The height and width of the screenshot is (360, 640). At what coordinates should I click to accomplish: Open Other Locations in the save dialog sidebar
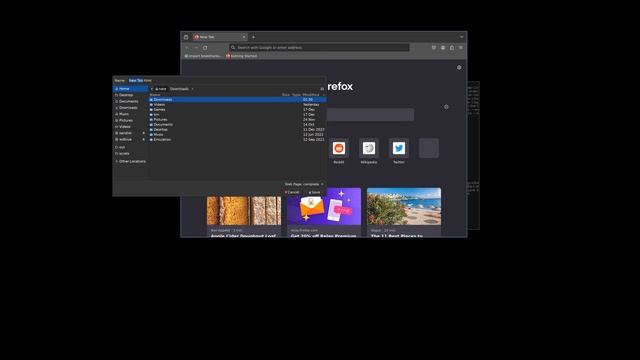tap(130, 161)
